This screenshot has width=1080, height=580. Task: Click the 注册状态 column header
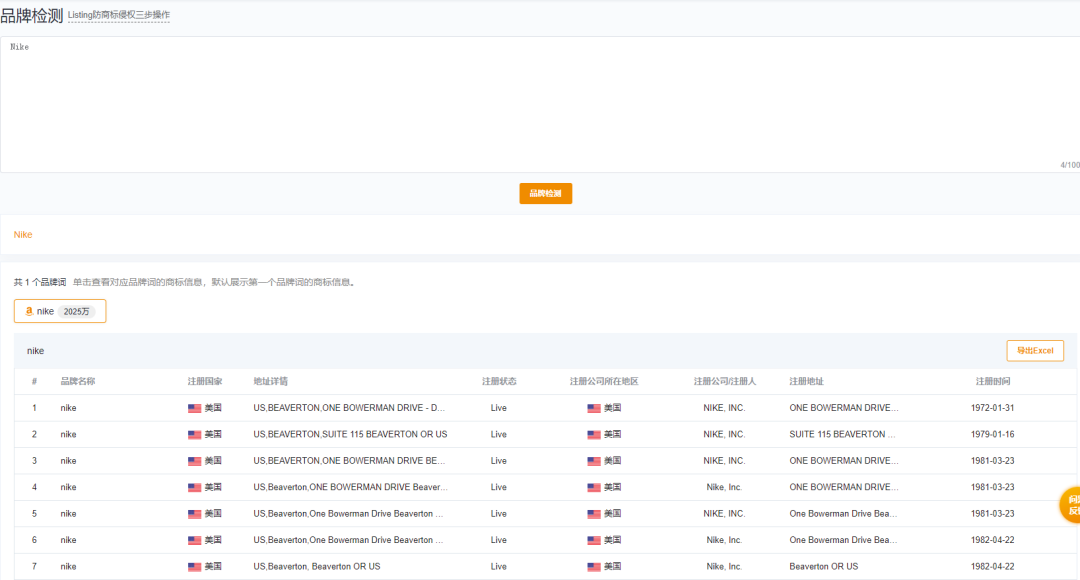pos(499,382)
